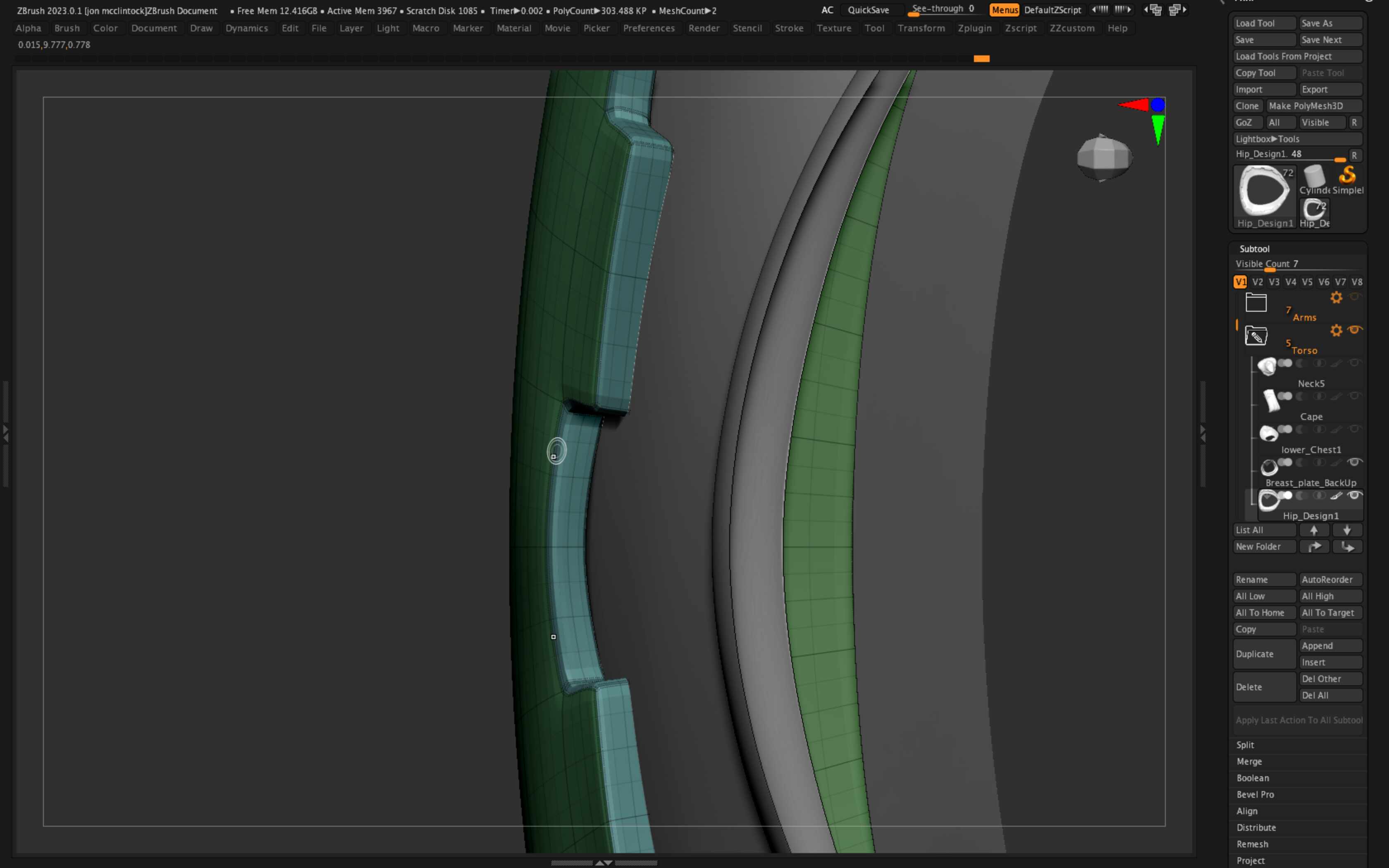Collapse the Torso subtool folder
The height and width of the screenshot is (868, 1389).
click(x=1256, y=336)
